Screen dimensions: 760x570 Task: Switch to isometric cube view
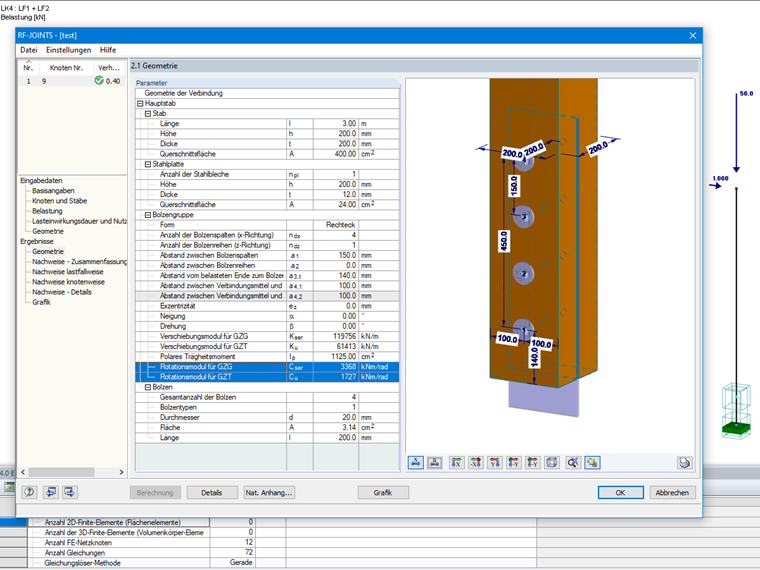pyautogui.click(x=552, y=462)
